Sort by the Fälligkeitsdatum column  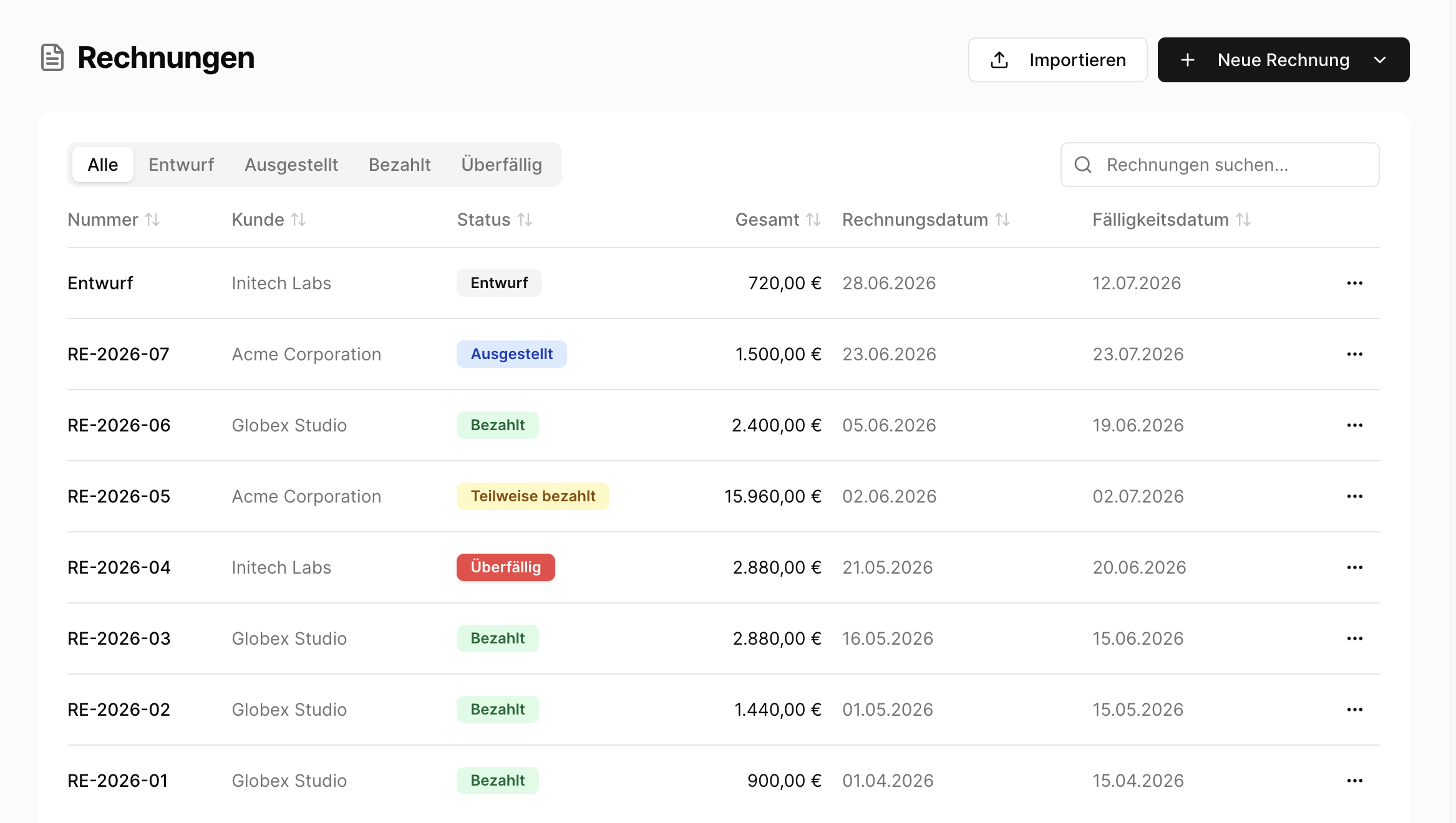[1172, 219]
